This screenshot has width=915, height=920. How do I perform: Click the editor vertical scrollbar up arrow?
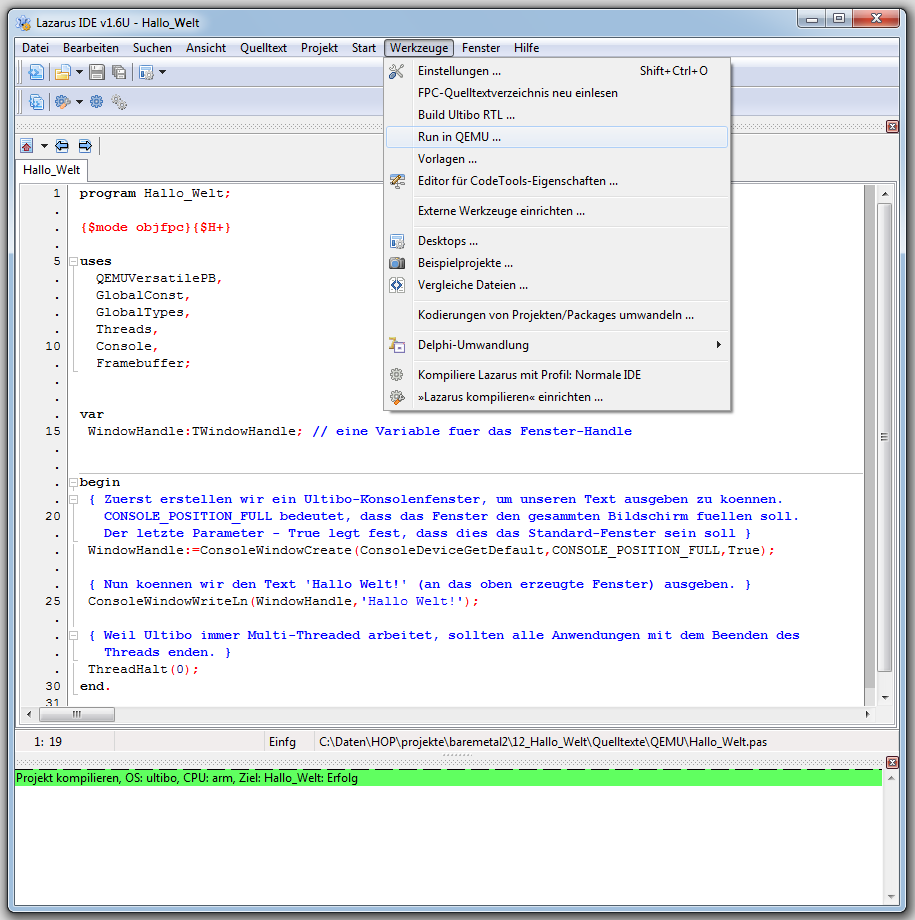884,194
